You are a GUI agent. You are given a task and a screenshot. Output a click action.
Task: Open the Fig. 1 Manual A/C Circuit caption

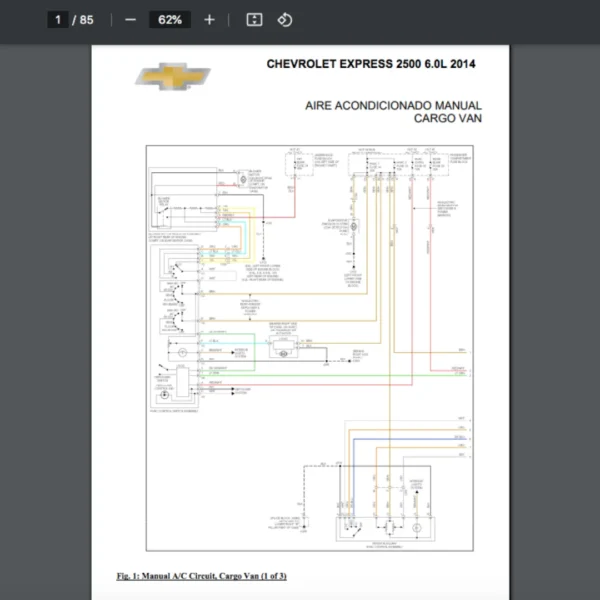tap(201, 577)
